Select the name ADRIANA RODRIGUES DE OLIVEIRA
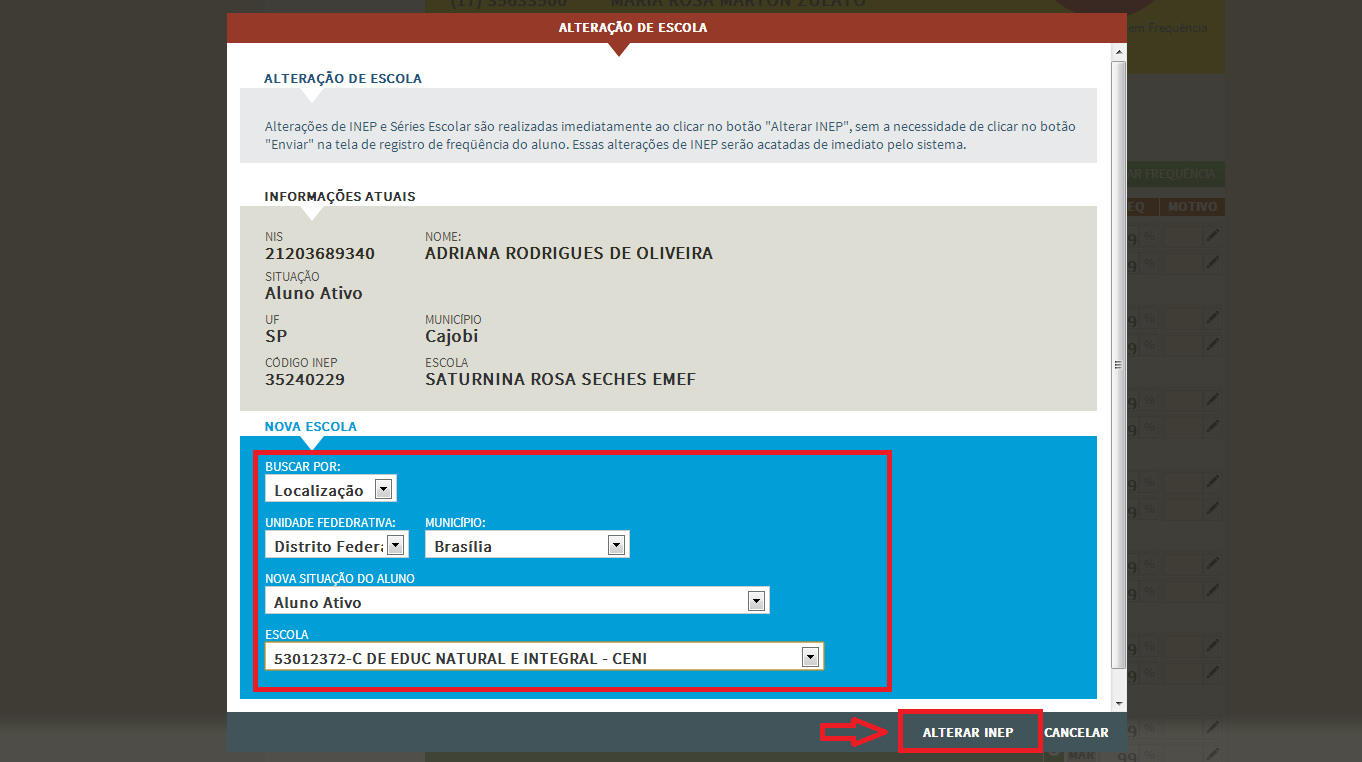Viewport: 1362px width, 762px height. tap(569, 254)
